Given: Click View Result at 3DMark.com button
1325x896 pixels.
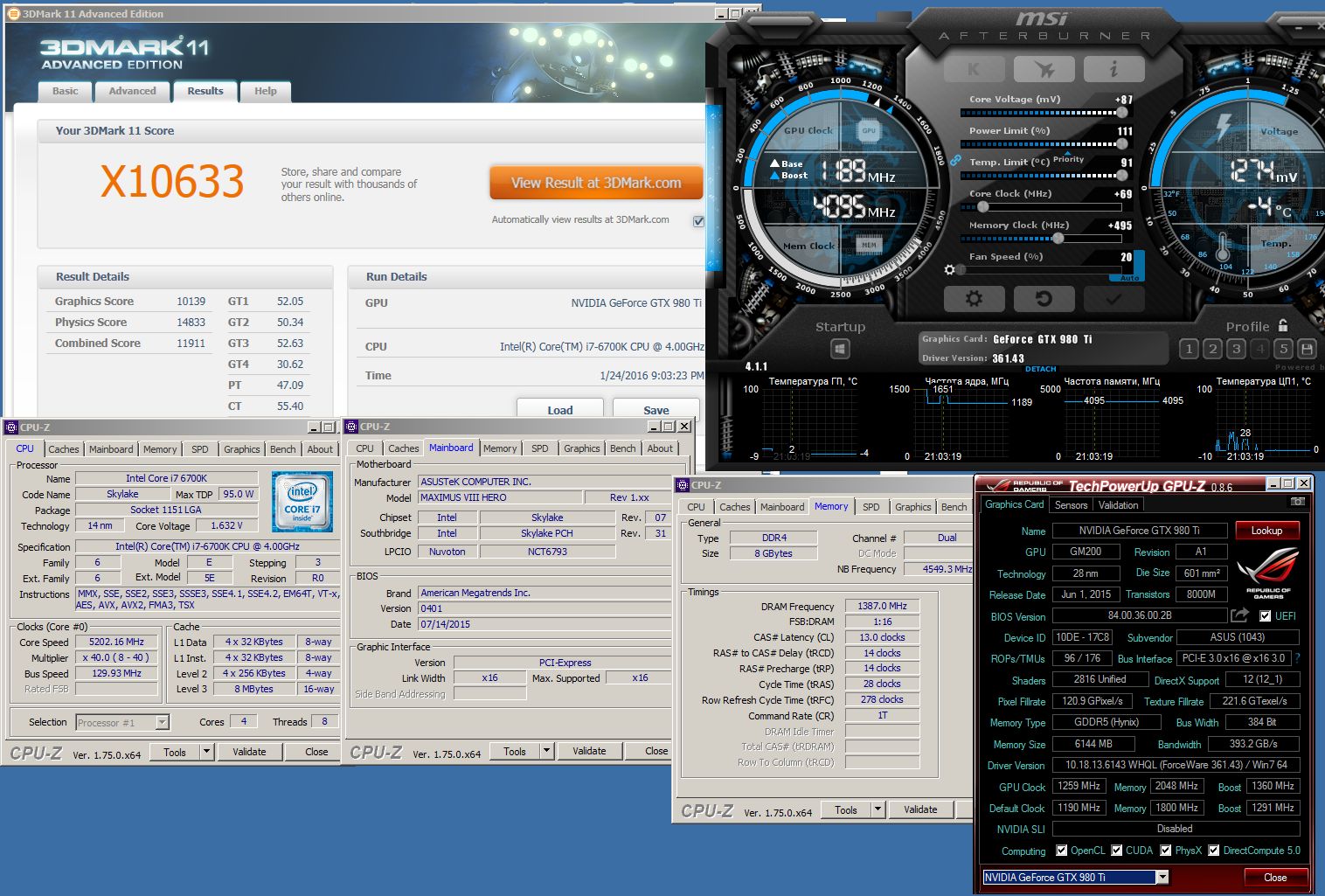Looking at the screenshot, I should pos(596,183).
